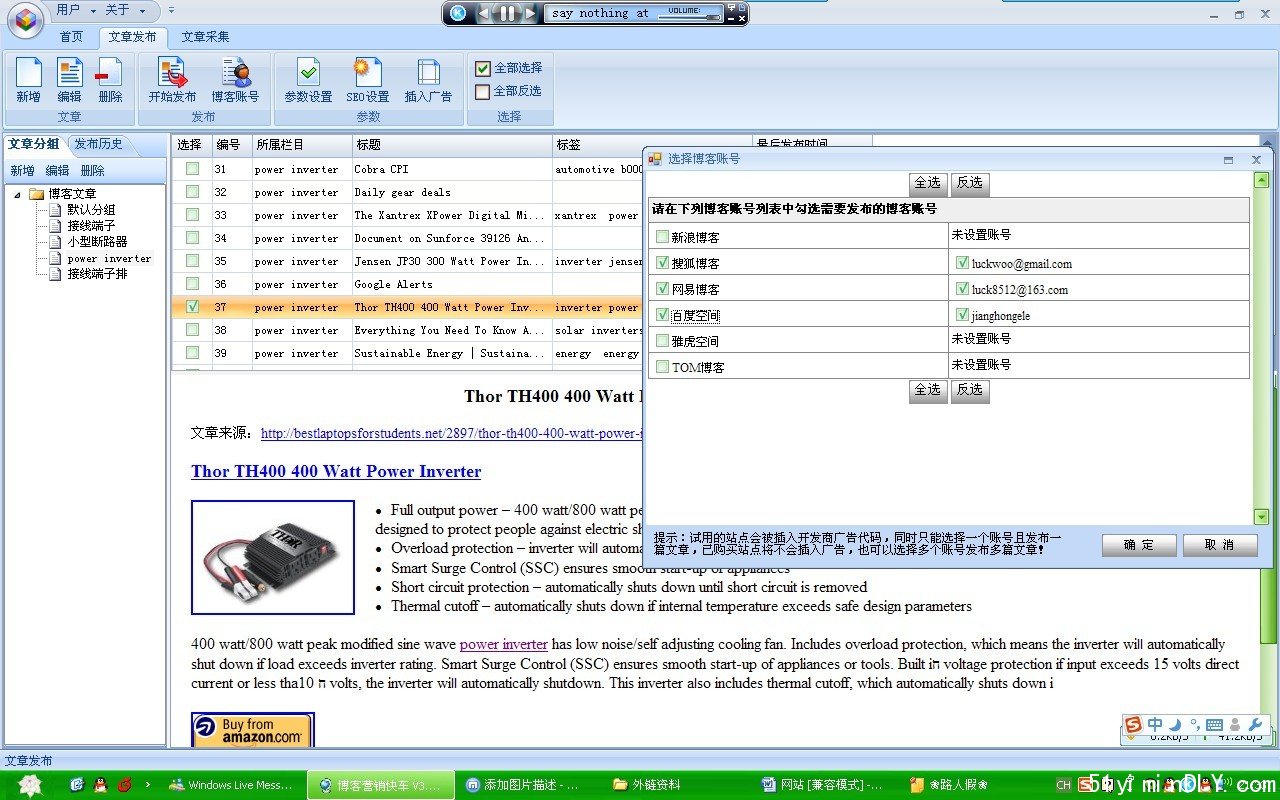This screenshot has width=1280, height=800.
Task: Check the 全部反选 checkbox in ribbon
Action: coord(483,91)
